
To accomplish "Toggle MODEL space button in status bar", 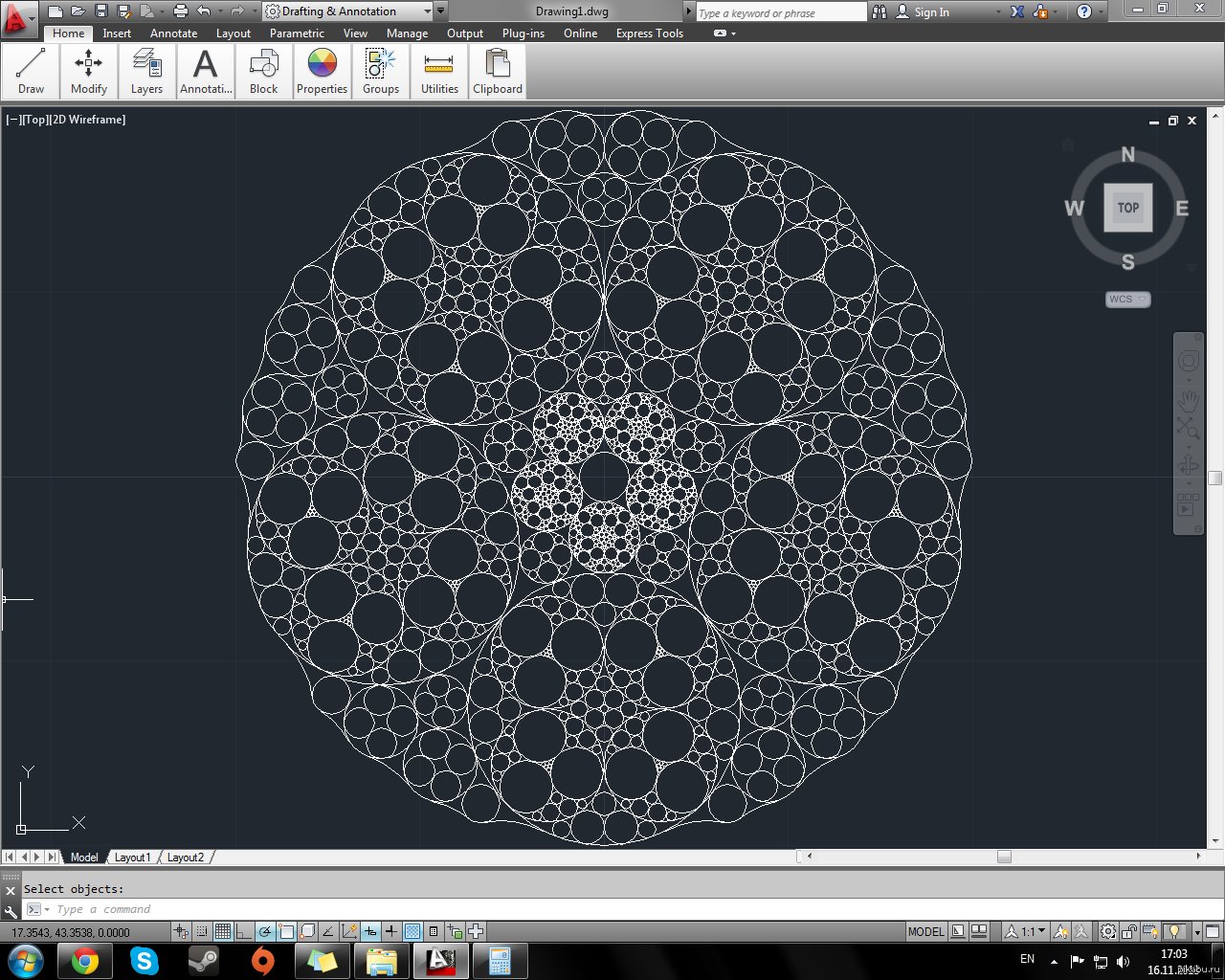I will 925,931.
